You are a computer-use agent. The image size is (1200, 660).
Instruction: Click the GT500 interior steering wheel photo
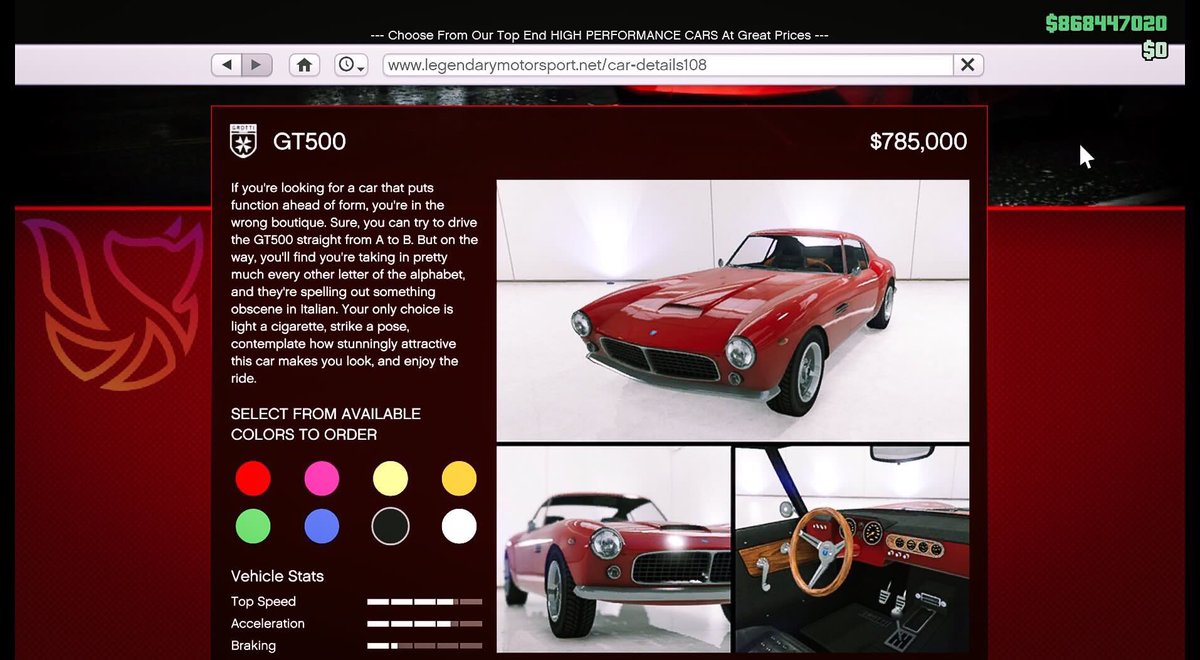852,550
